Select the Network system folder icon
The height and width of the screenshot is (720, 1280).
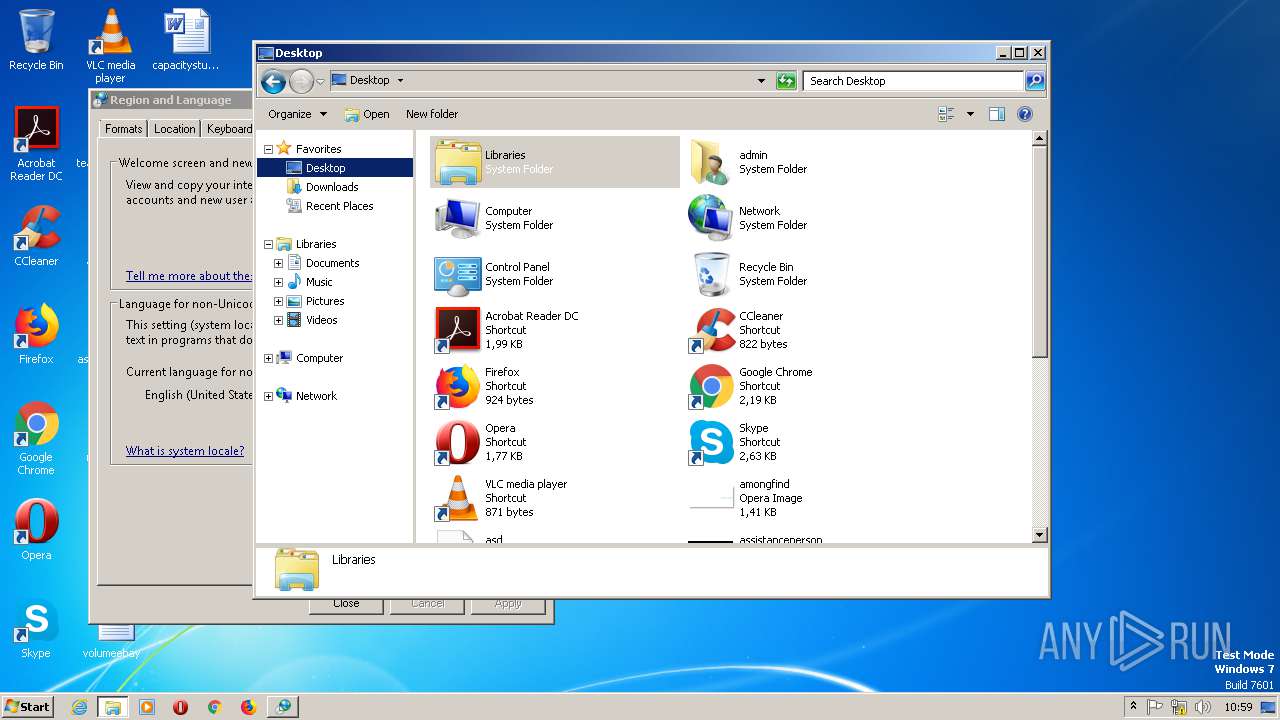712,218
